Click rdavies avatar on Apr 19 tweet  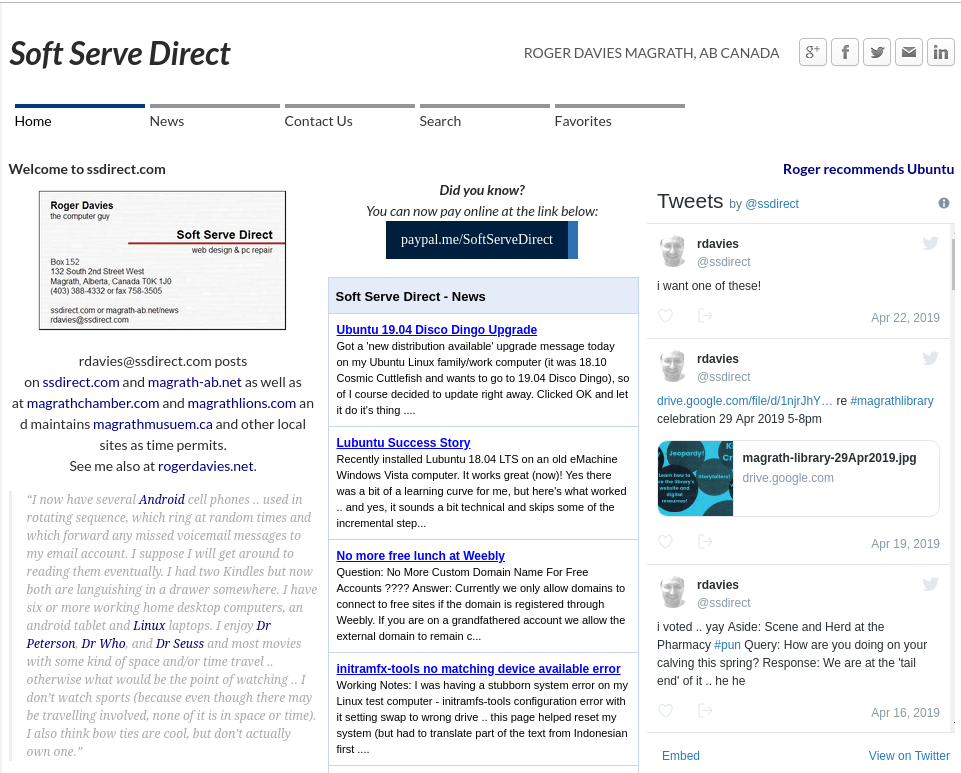click(673, 366)
